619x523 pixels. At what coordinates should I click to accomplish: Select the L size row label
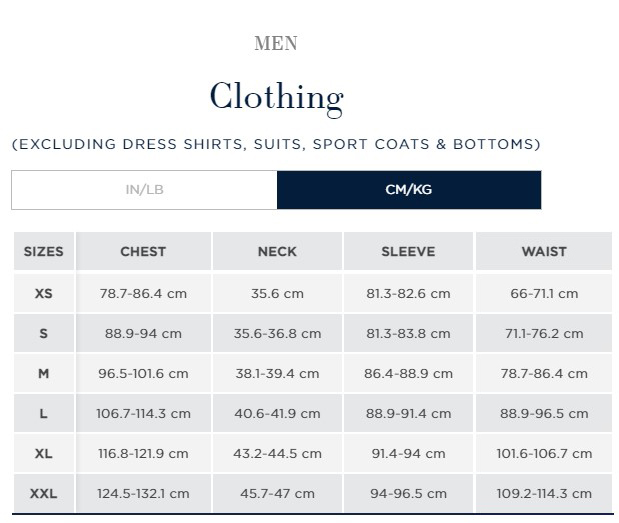point(43,414)
